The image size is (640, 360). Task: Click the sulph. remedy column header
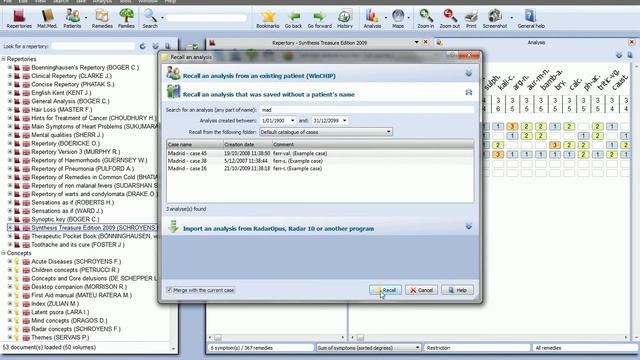click(x=491, y=82)
